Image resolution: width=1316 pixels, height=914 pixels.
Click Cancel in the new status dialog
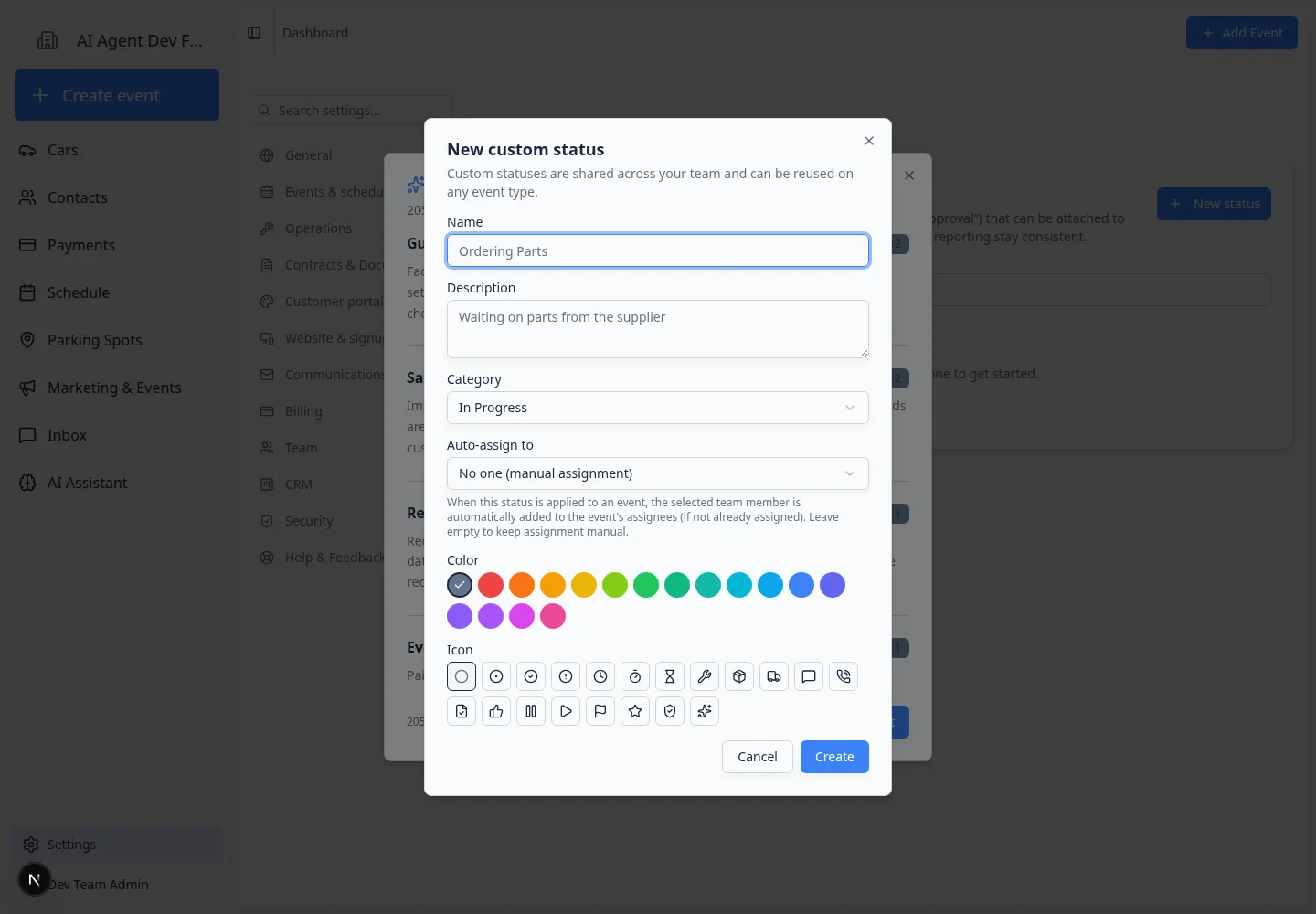coord(758,757)
